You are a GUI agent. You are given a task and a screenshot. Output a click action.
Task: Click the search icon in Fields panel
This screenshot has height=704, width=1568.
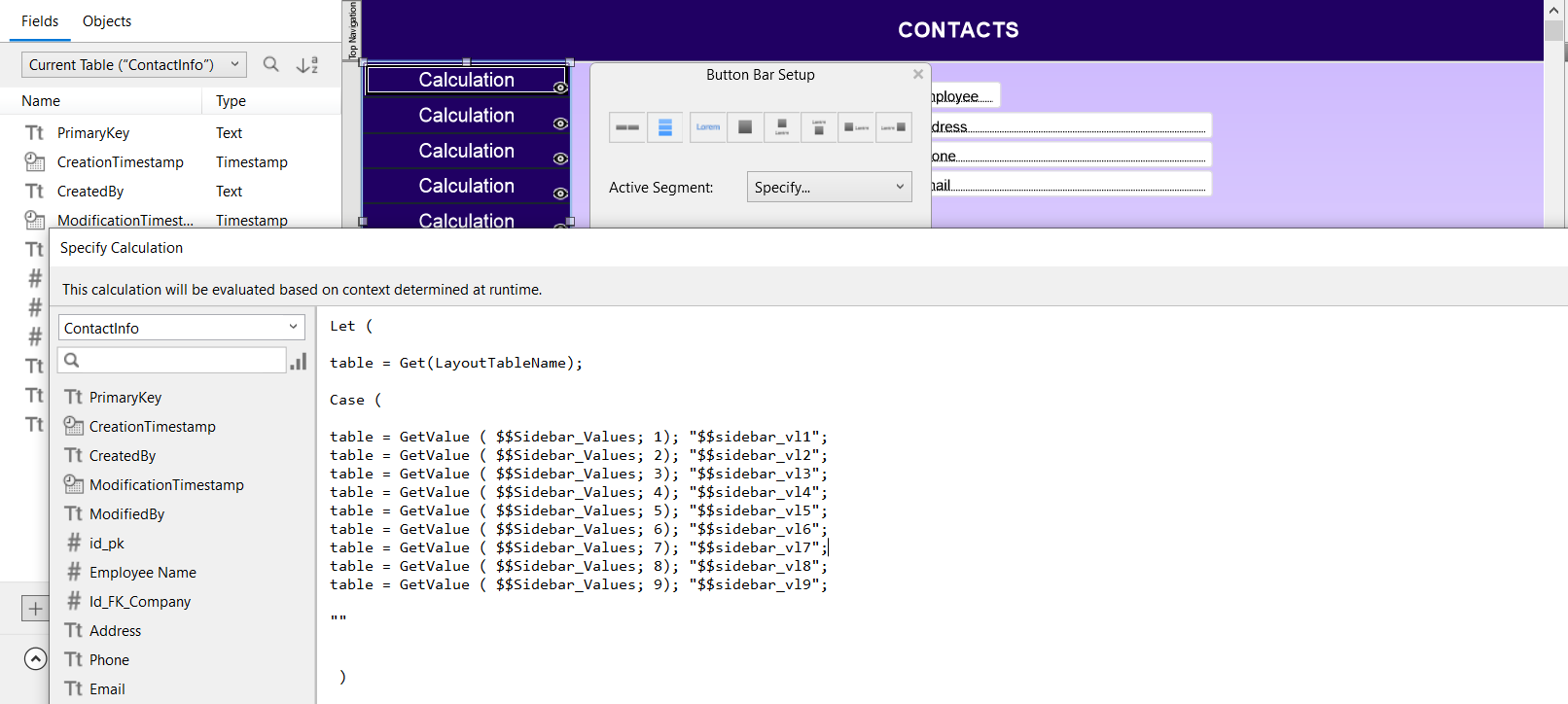271,64
